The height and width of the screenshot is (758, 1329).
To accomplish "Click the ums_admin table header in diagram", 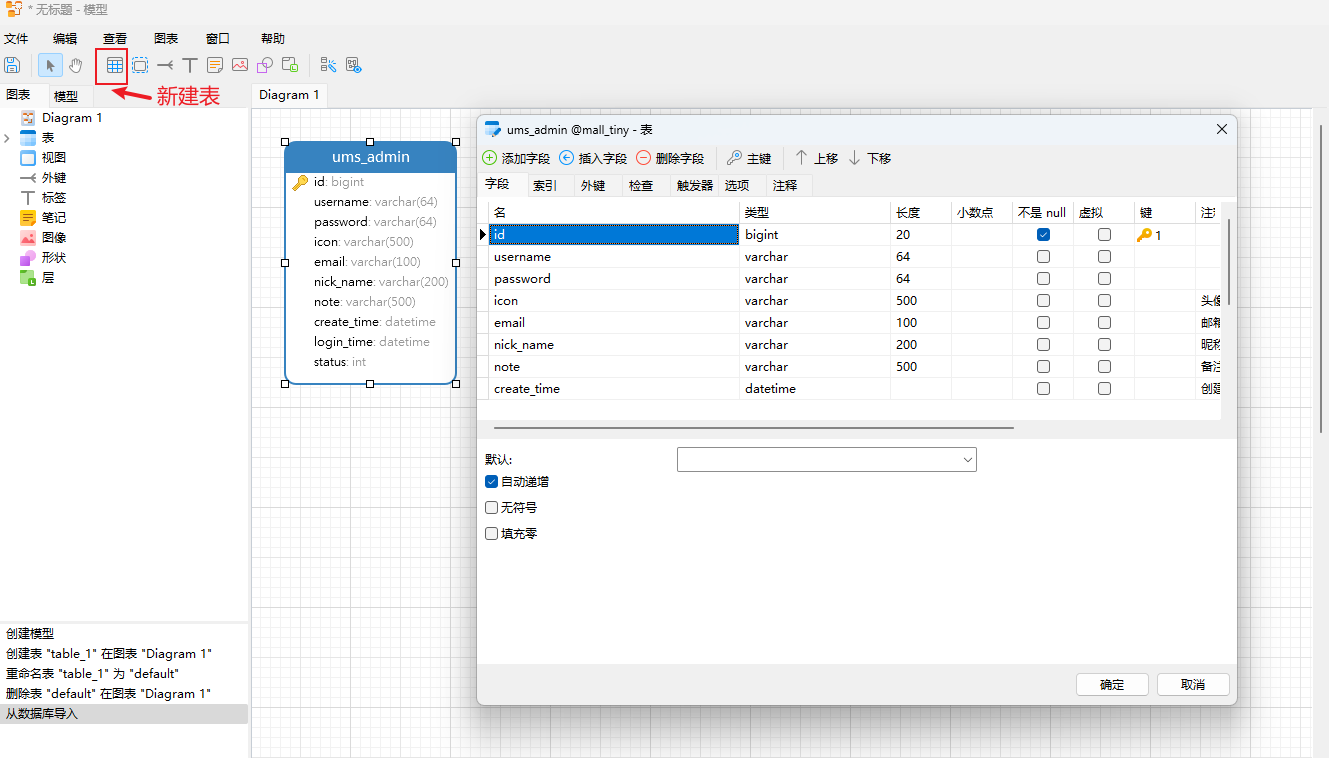I will click(370, 157).
